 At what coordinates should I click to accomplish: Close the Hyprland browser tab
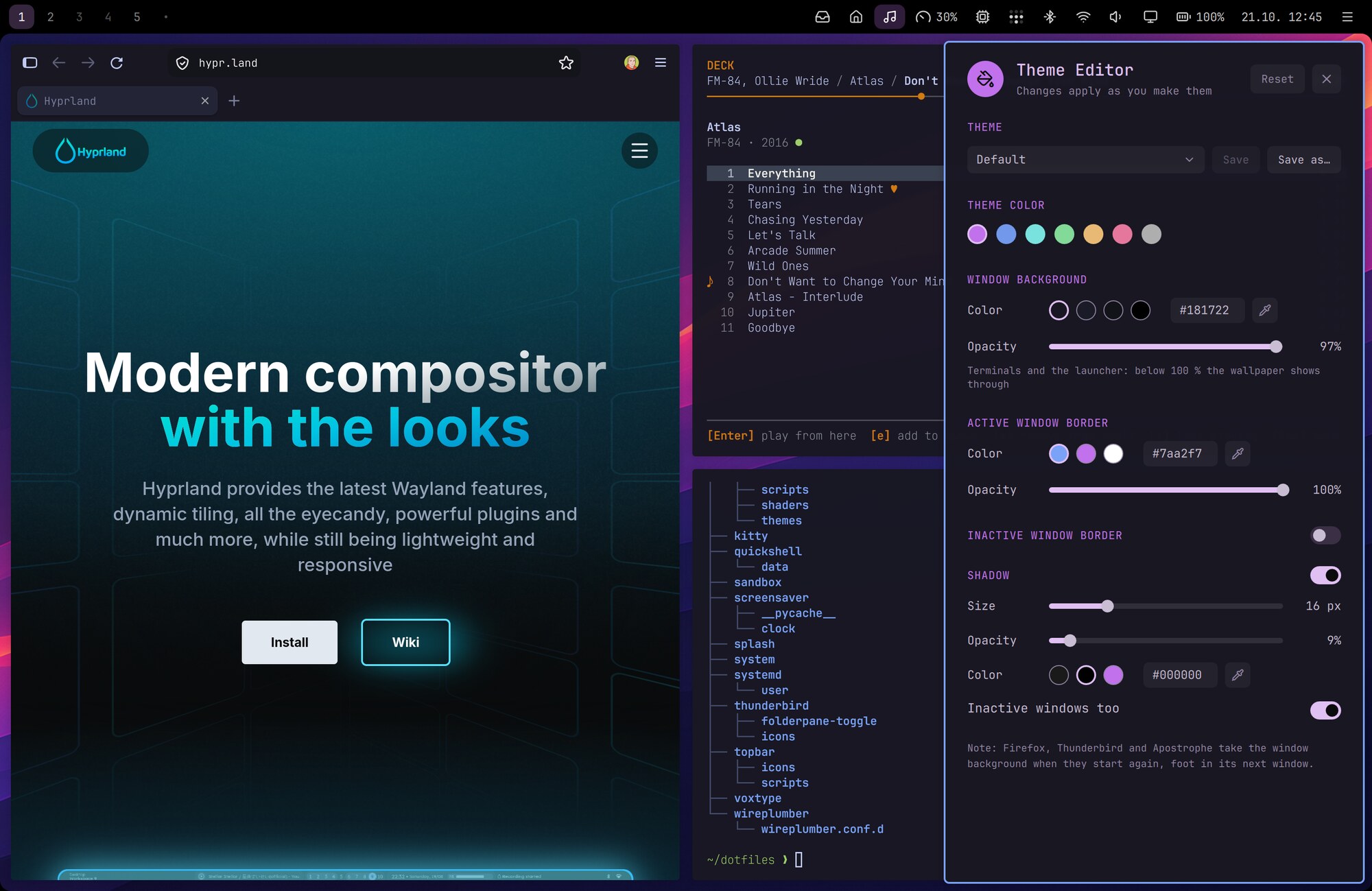pos(205,101)
